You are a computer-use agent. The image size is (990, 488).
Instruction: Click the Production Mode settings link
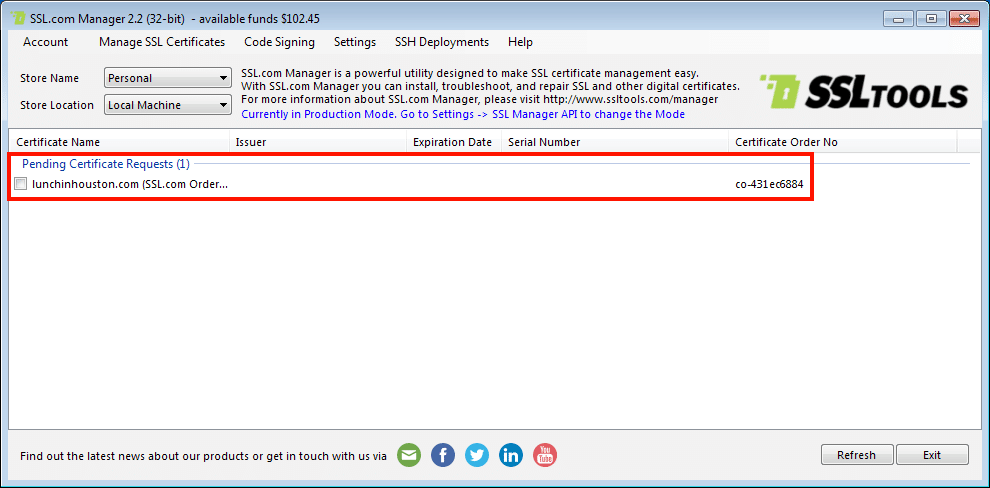[463, 114]
